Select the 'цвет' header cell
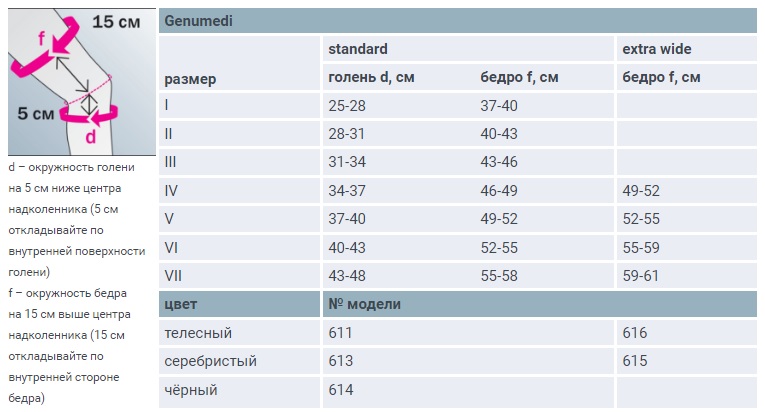Screen dimensions: 765x412 click(x=181, y=304)
